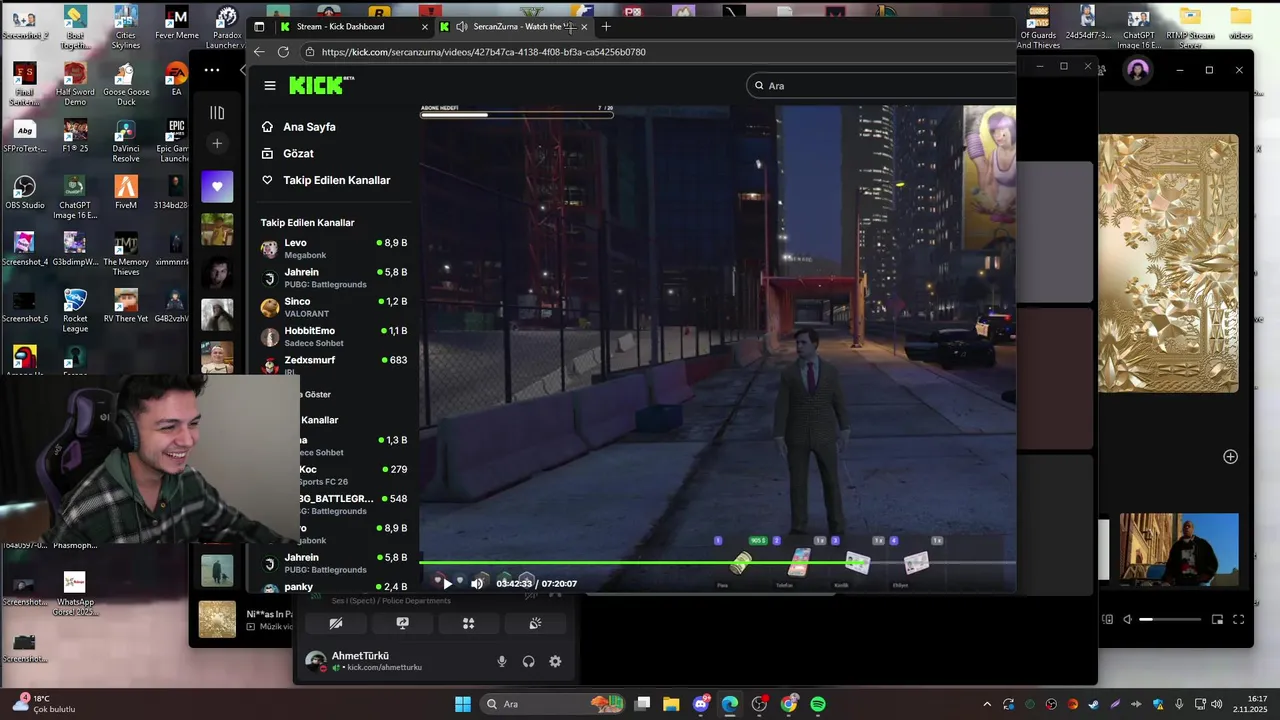Open Jahrein channel in followed list
The width and height of the screenshot is (1280, 720).
pyautogui.click(x=334, y=278)
